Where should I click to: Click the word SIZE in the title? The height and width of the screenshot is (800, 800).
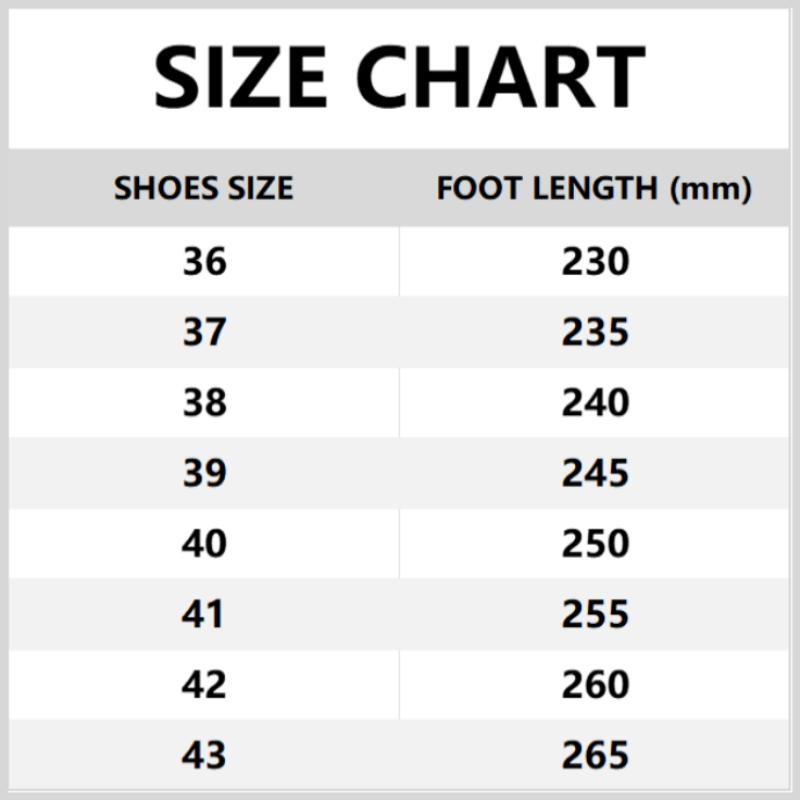[242, 78]
